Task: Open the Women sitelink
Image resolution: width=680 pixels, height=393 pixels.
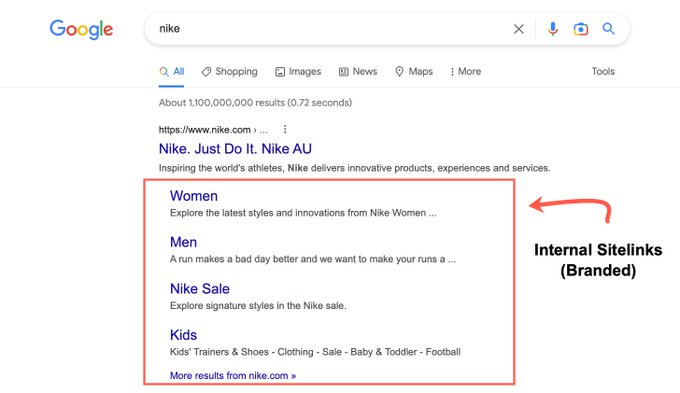Action: (193, 196)
